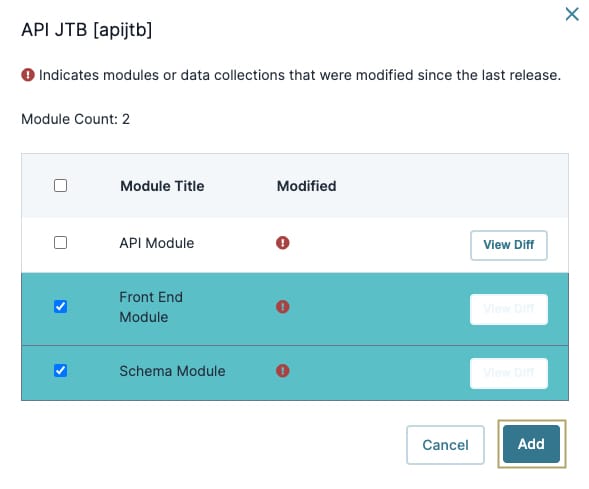Click the Modified column header
Image resolution: width=589 pixels, height=489 pixels.
[x=307, y=186]
